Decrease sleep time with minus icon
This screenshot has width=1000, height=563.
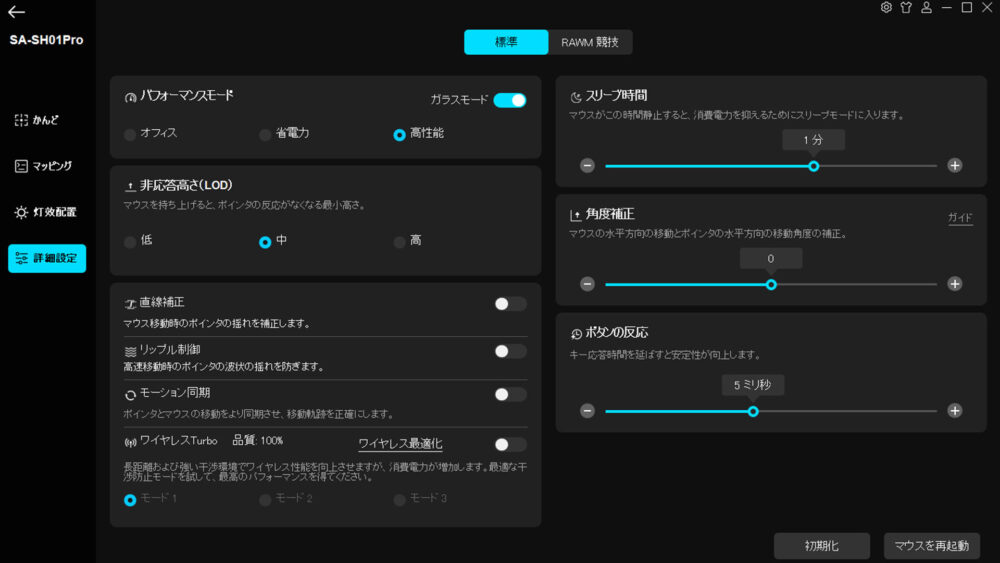587,166
